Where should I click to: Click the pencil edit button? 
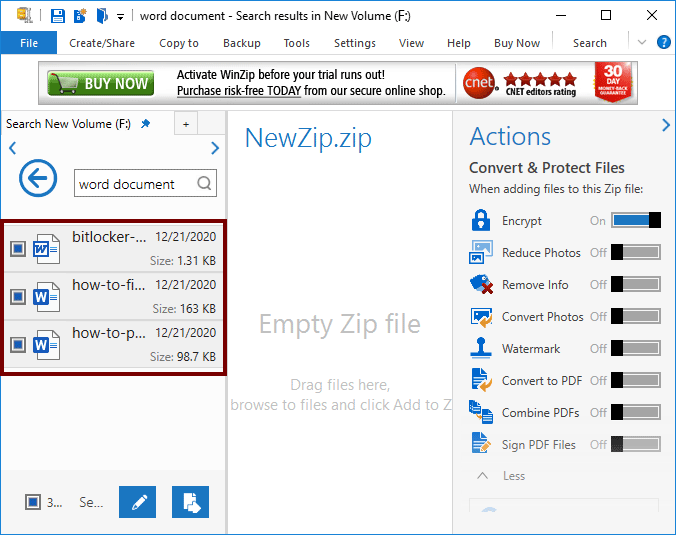(x=138, y=502)
